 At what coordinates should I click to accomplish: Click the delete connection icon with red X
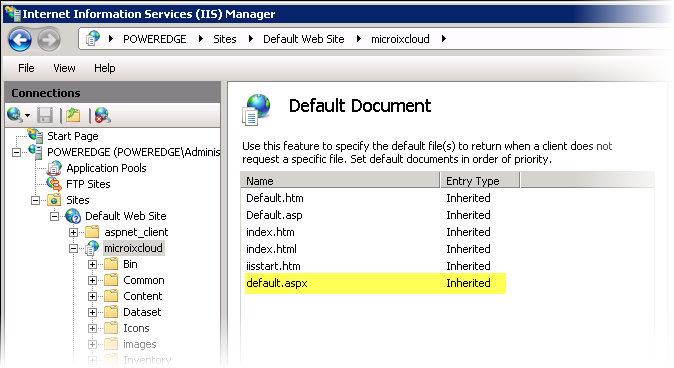pyautogui.click(x=102, y=115)
